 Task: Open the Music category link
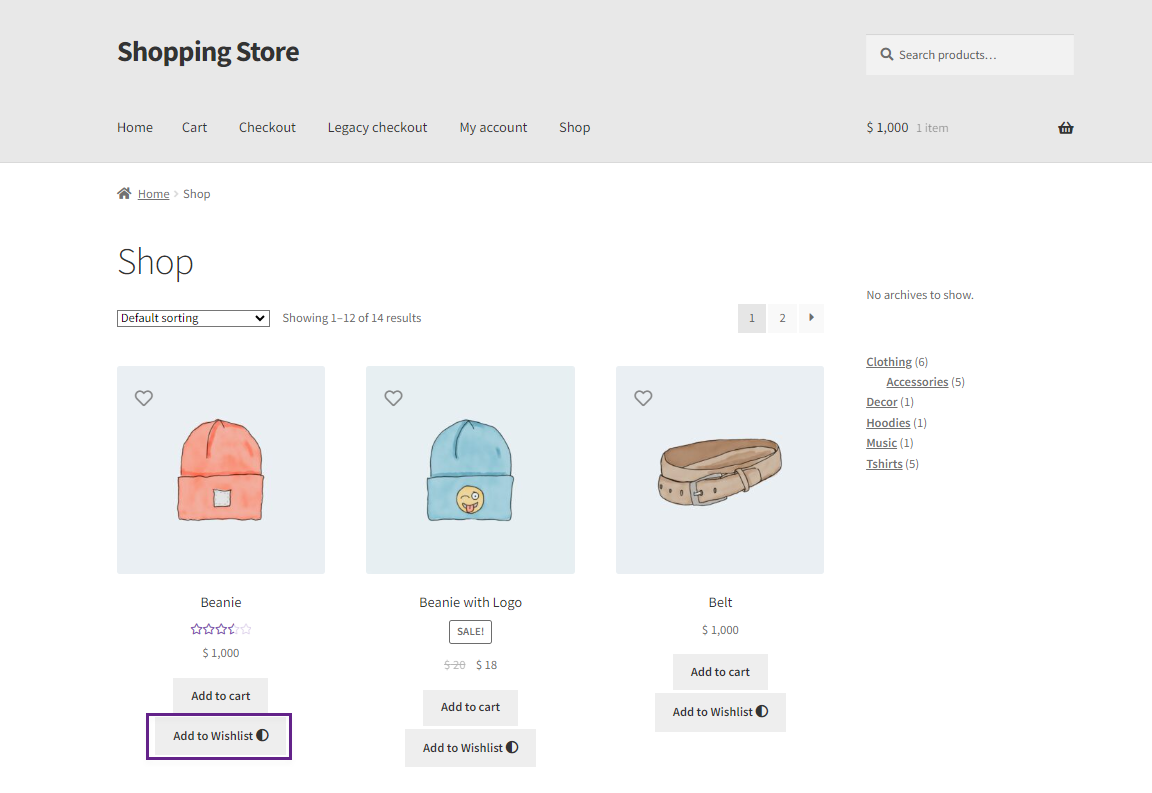[x=882, y=443]
